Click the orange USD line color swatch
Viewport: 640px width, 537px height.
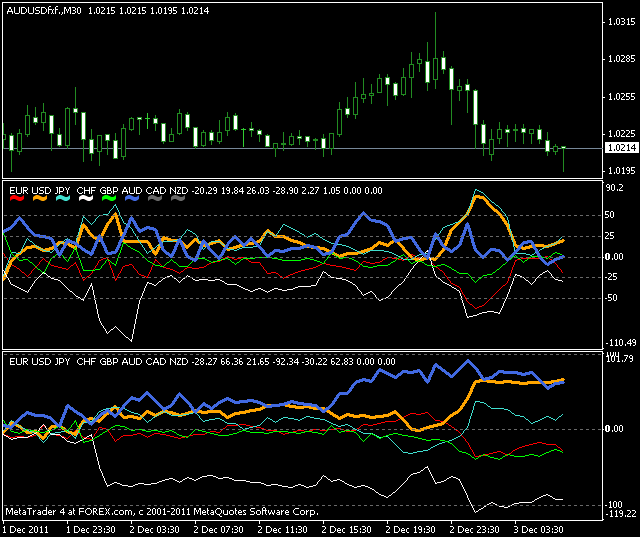tap(40, 198)
